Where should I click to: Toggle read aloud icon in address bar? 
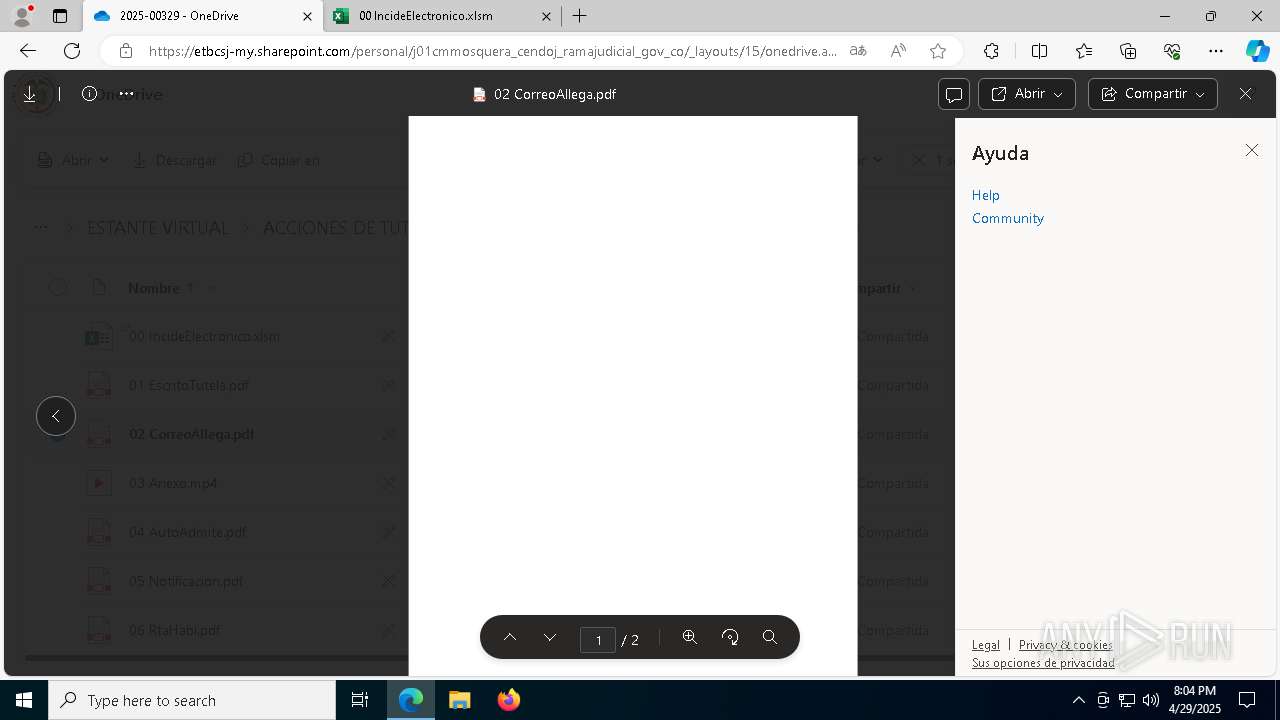coord(898,51)
